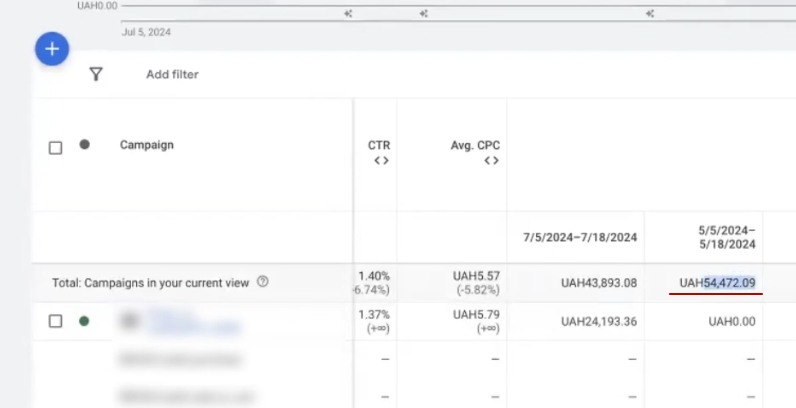
Task: Click the blue plus new campaign button
Action: pos(52,48)
